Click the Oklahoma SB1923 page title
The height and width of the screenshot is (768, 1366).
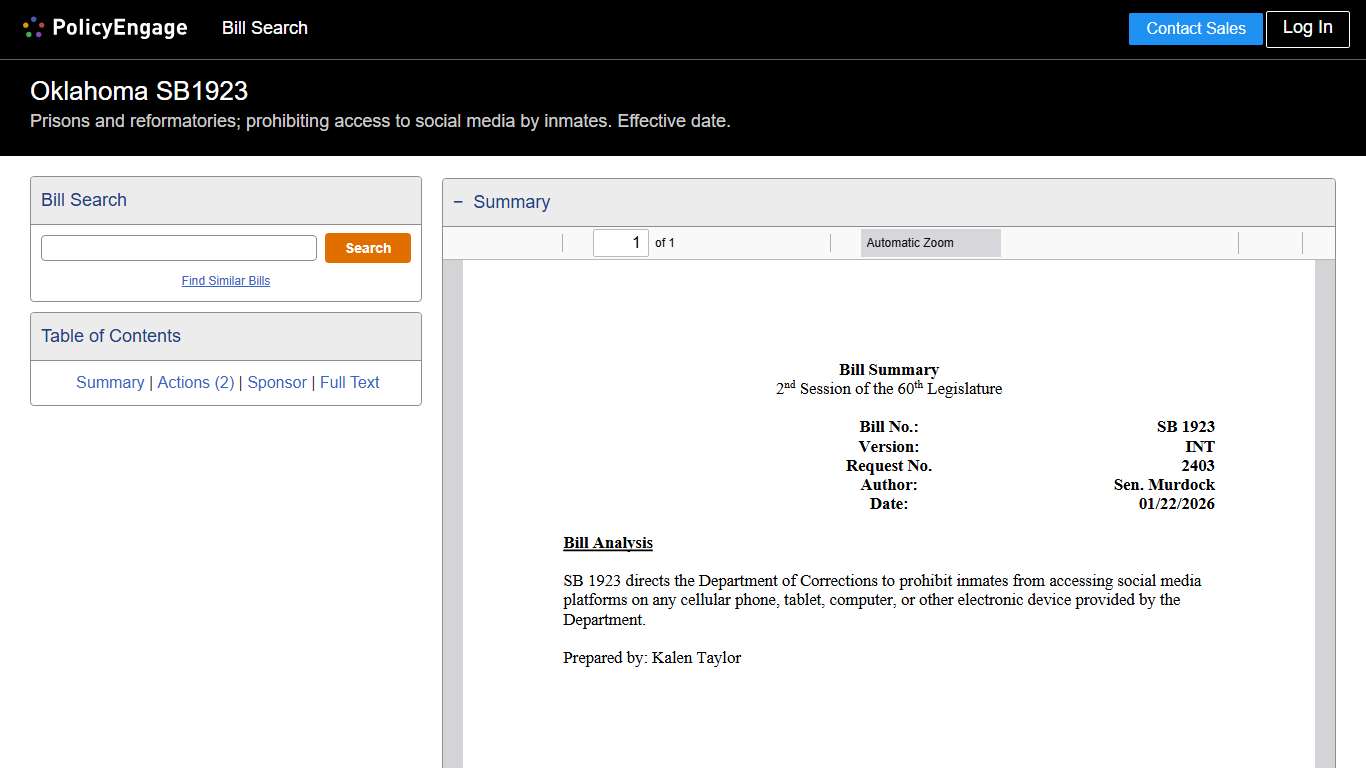[139, 91]
